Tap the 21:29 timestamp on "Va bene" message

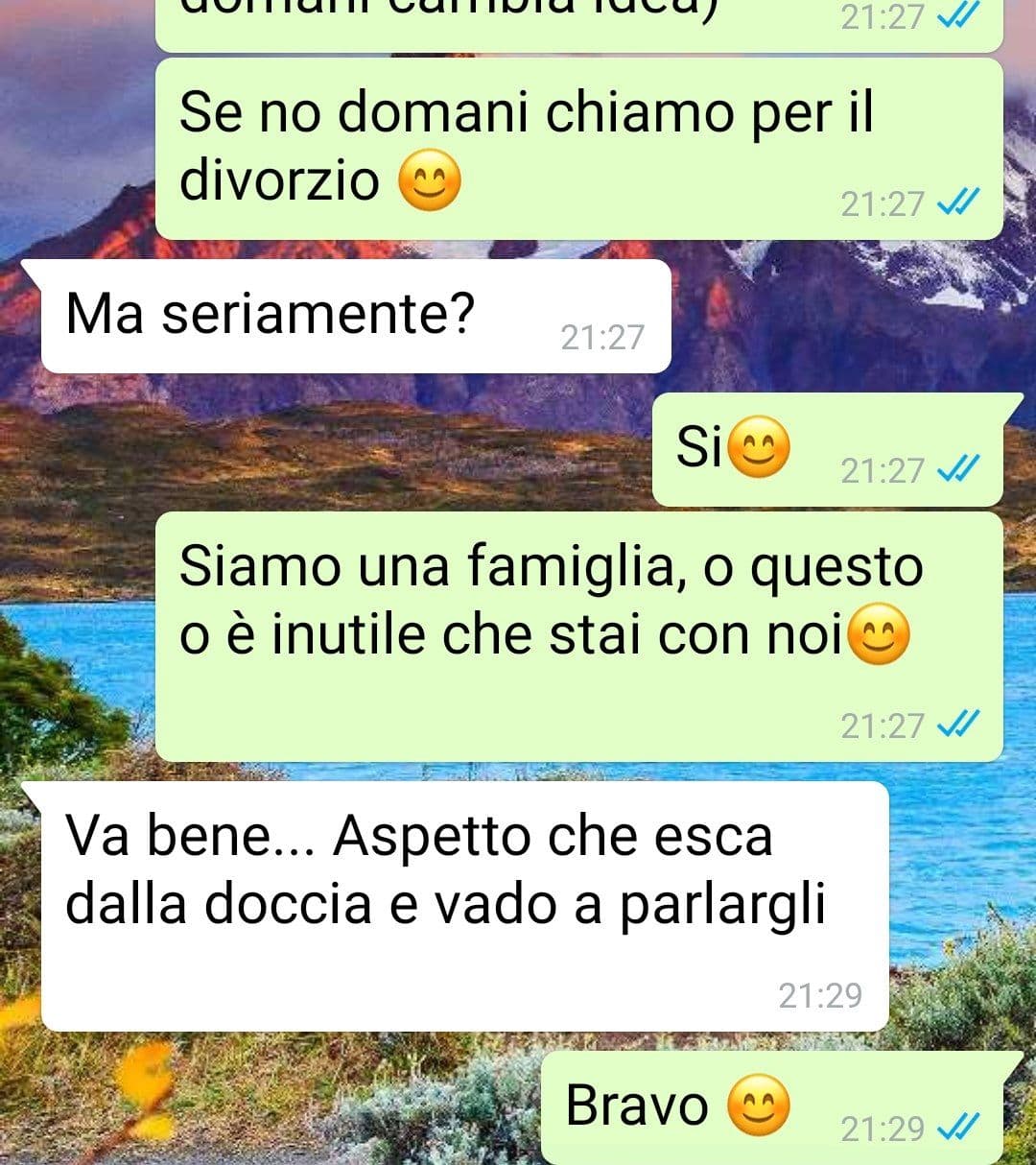[820, 995]
